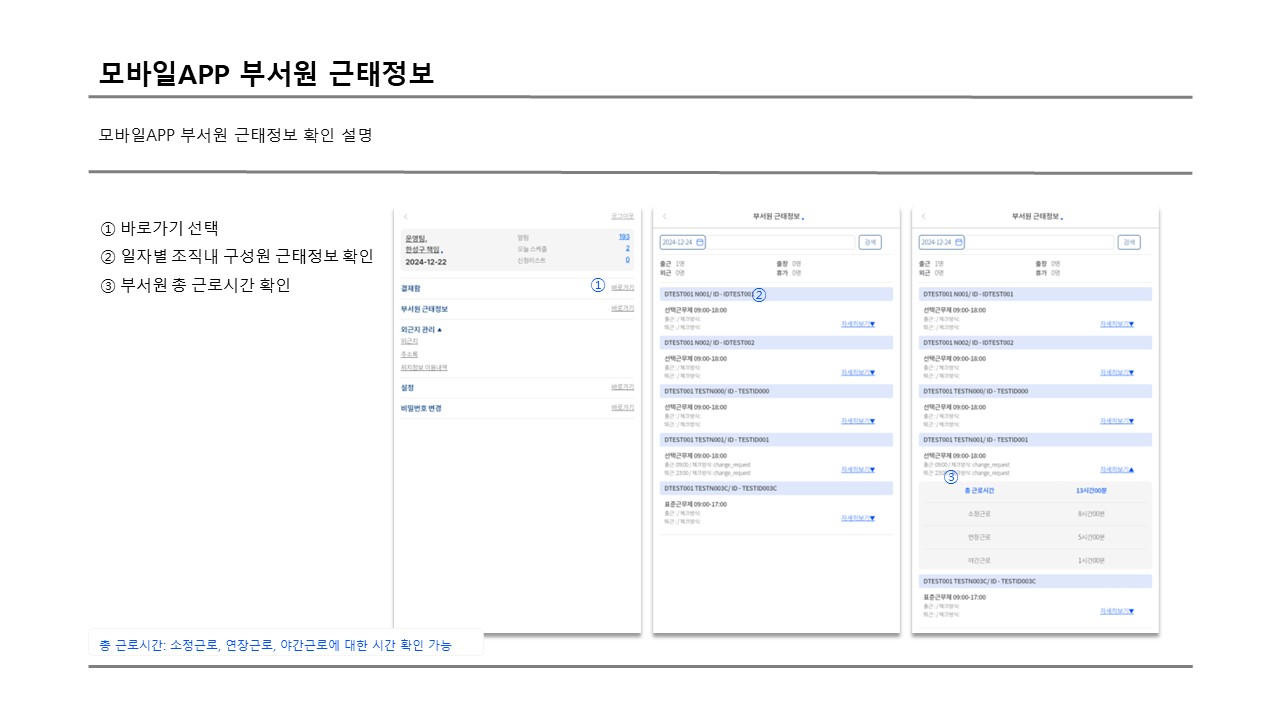1280x720 pixels.
Task: Click the 검색 button on the middle screen
Action: pos(870,242)
